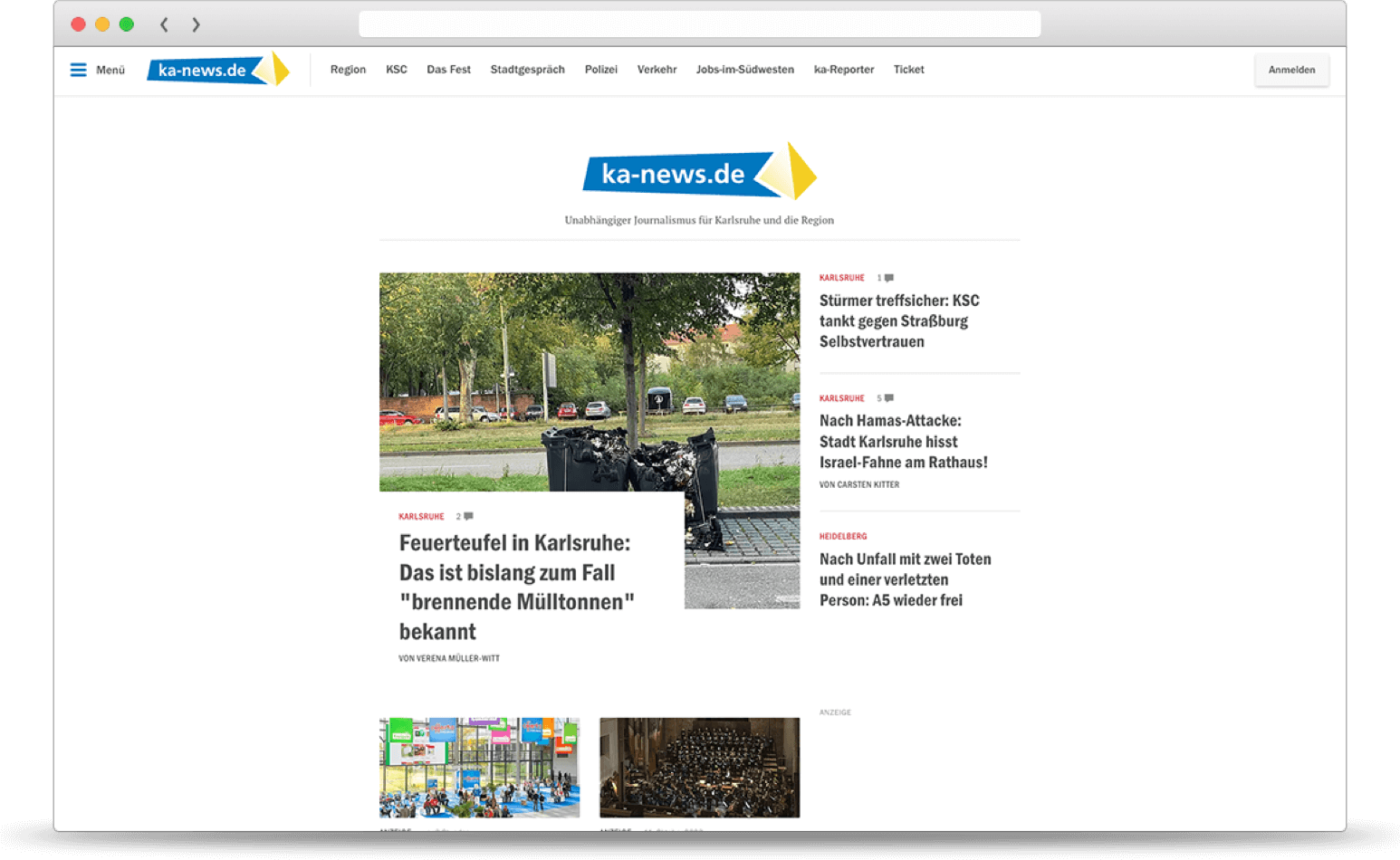Screen dimensions: 1400x860
Task: Open the ka-Reporter section
Action: coord(843,70)
